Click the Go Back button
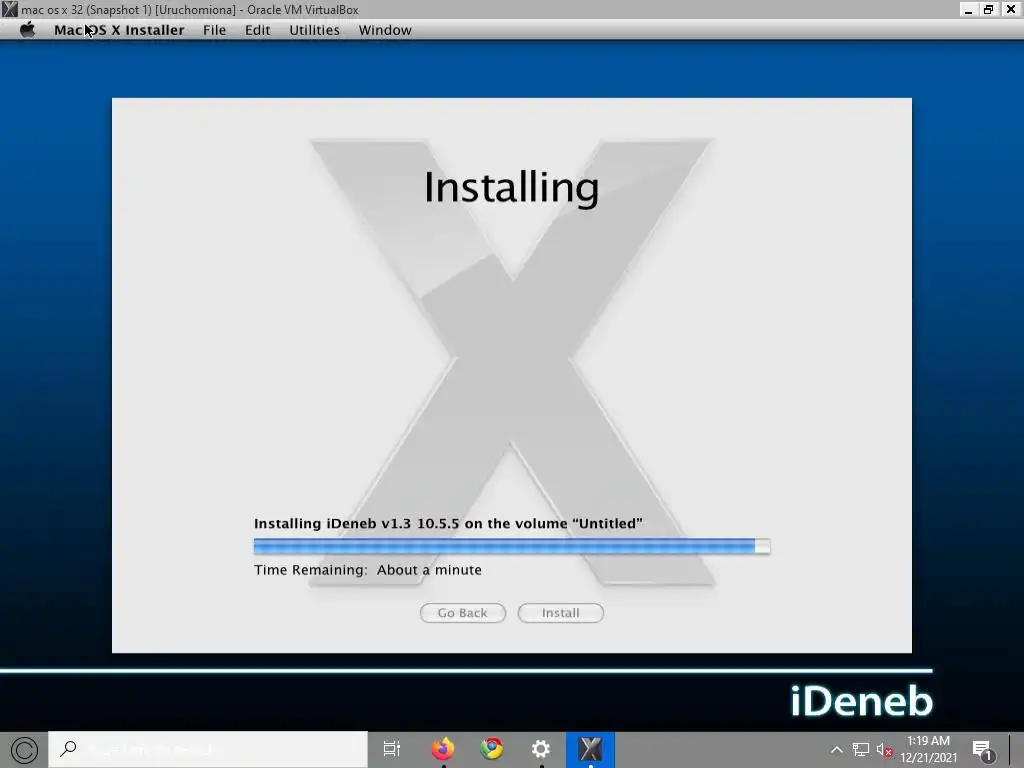1024x768 pixels. click(462, 613)
